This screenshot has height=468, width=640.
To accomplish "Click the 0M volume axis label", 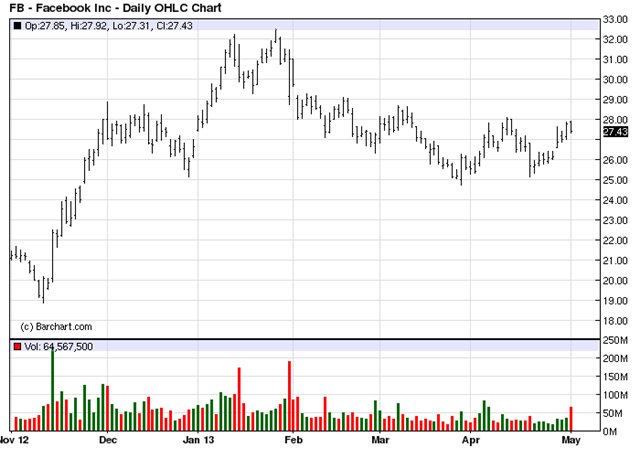I will pyautogui.click(x=610, y=432).
